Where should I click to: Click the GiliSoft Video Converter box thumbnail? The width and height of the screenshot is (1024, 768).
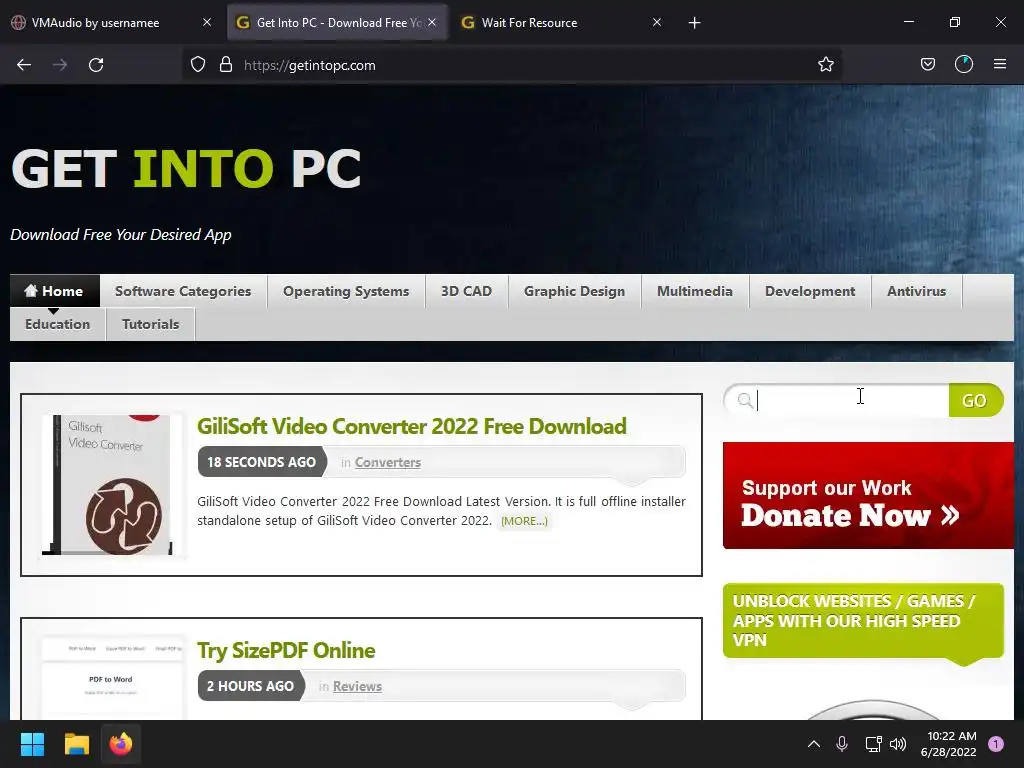[x=111, y=485]
